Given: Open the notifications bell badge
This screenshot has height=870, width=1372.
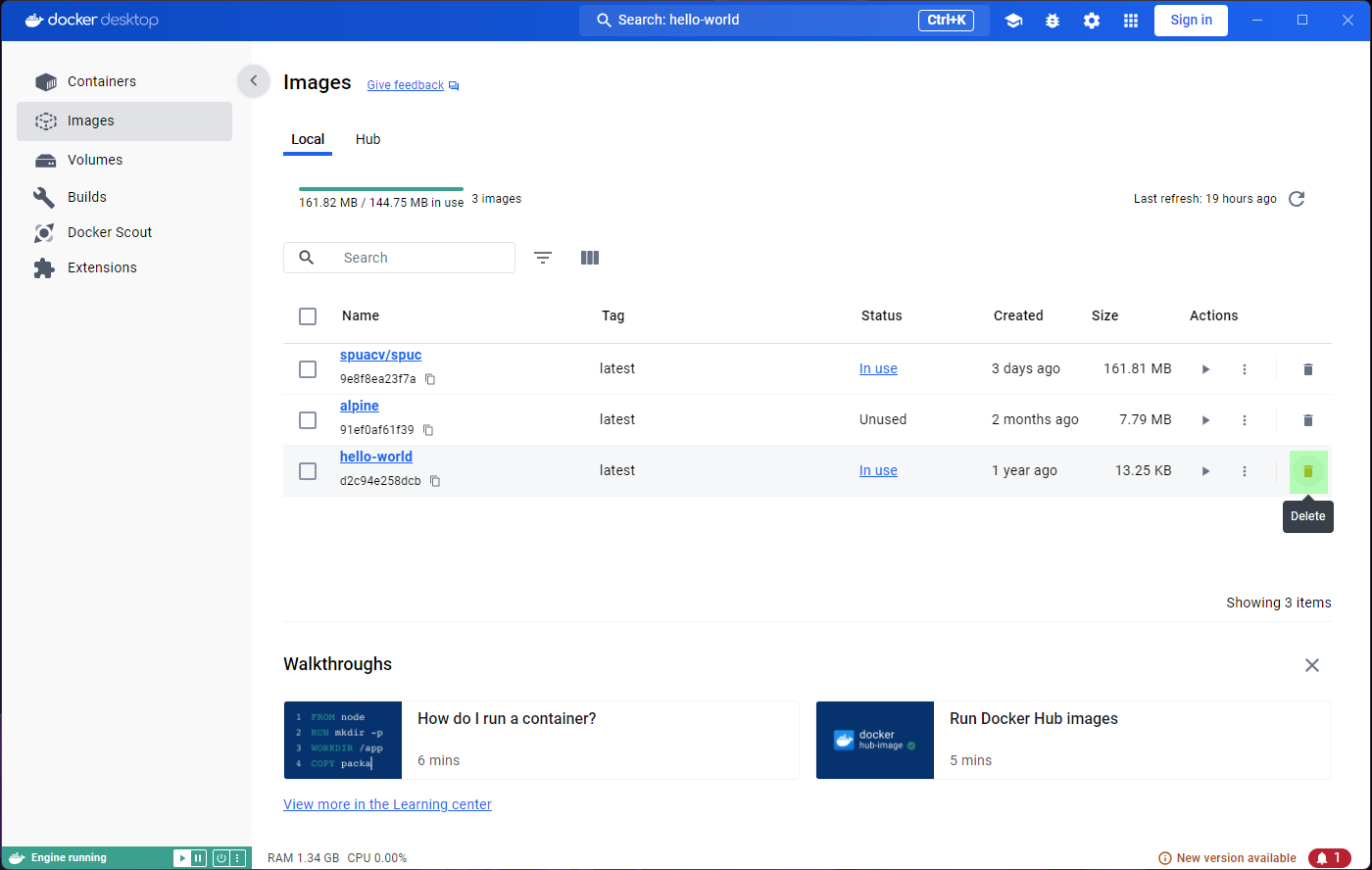Looking at the screenshot, I should pos(1329,858).
